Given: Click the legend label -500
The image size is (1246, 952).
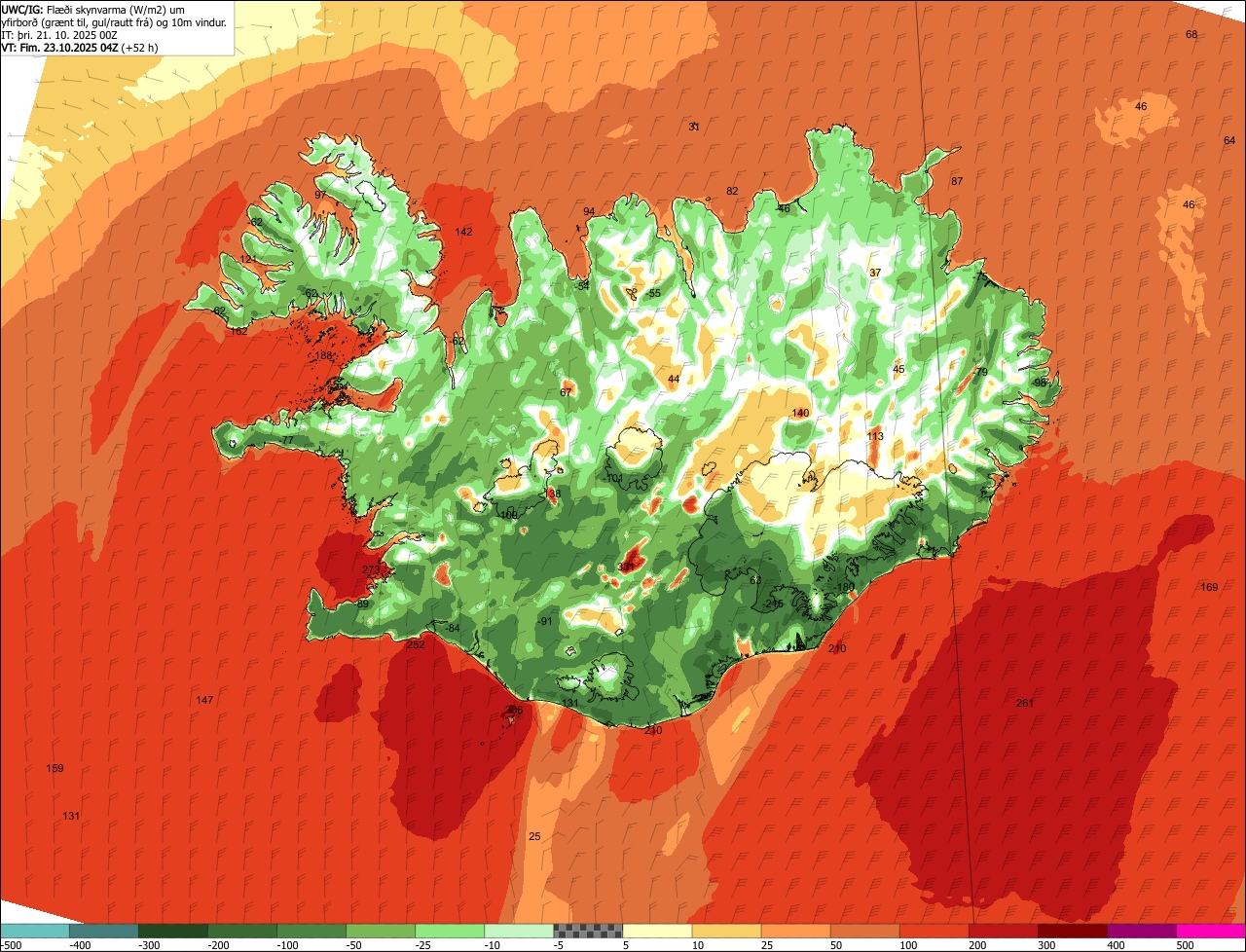Looking at the screenshot, I should pos(12,945).
